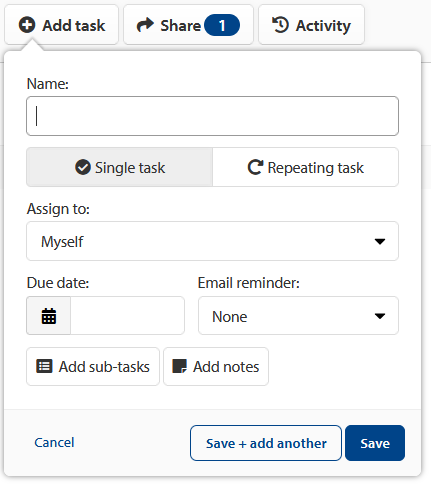The height and width of the screenshot is (485, 431).
Task: Click the Single task checkmark icon
Action: [83, 167]
